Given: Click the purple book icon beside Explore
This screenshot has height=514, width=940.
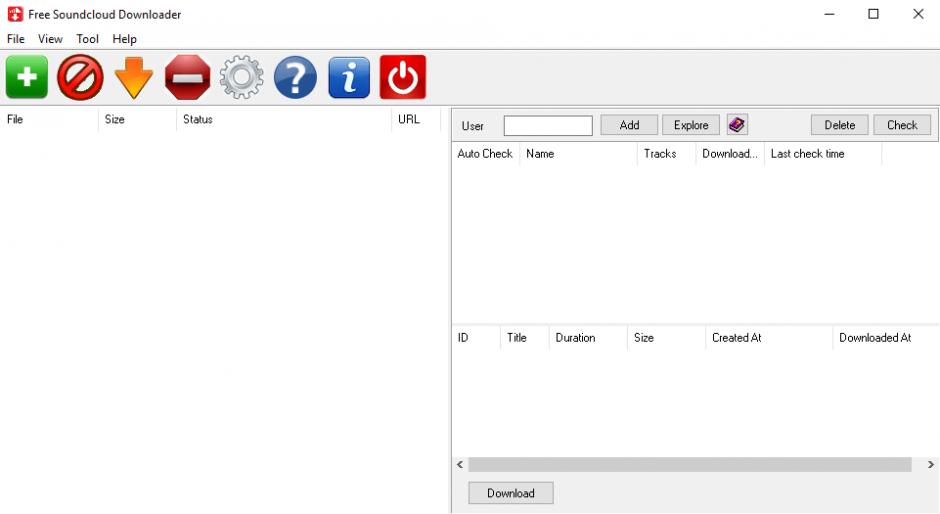Looking at the screenshot, I should [737, 125].
